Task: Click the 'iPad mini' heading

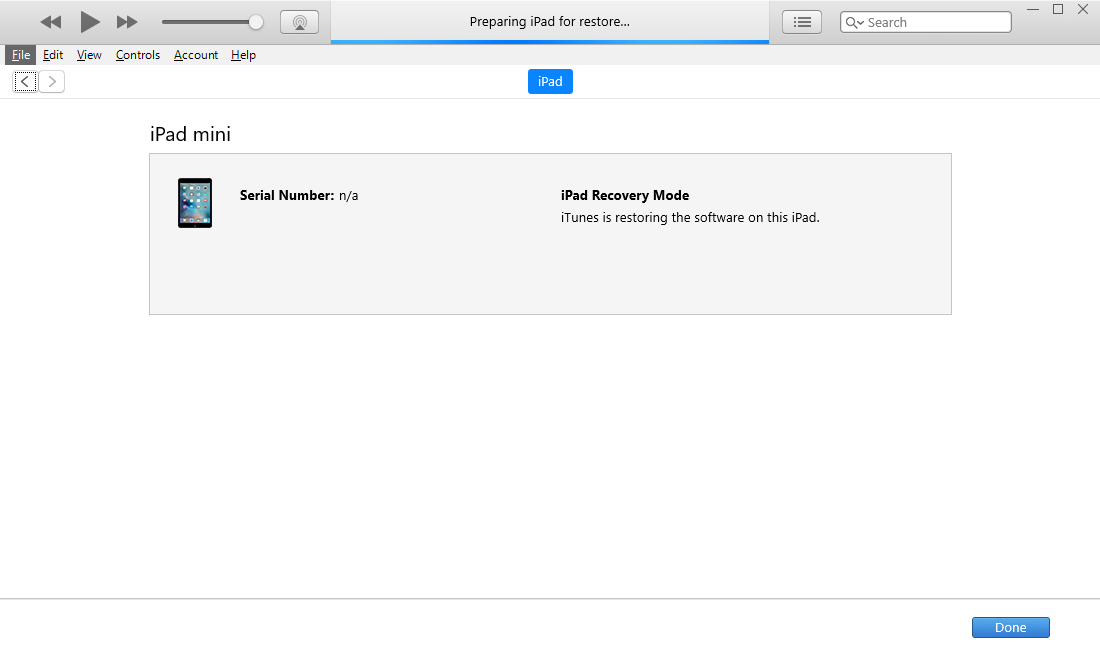Action: pyautogui.click(x=190, y=134)
